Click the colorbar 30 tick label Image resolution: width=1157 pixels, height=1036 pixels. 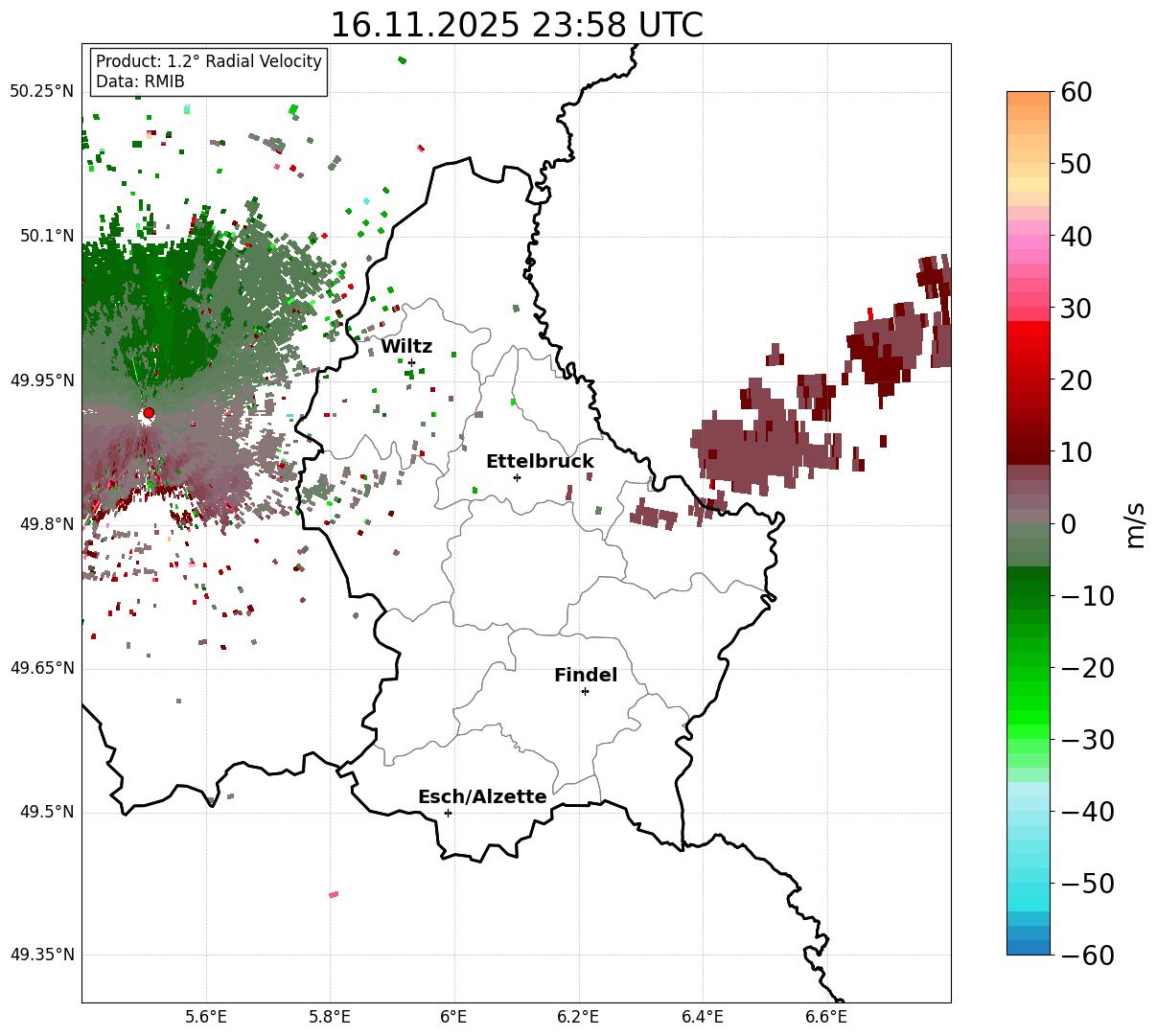(1075, 309)
